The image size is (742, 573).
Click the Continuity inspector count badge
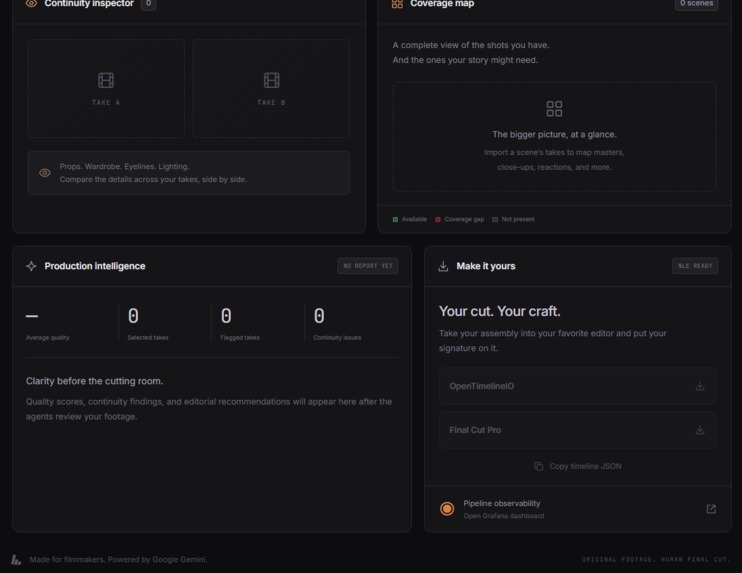tap(148, 4)
